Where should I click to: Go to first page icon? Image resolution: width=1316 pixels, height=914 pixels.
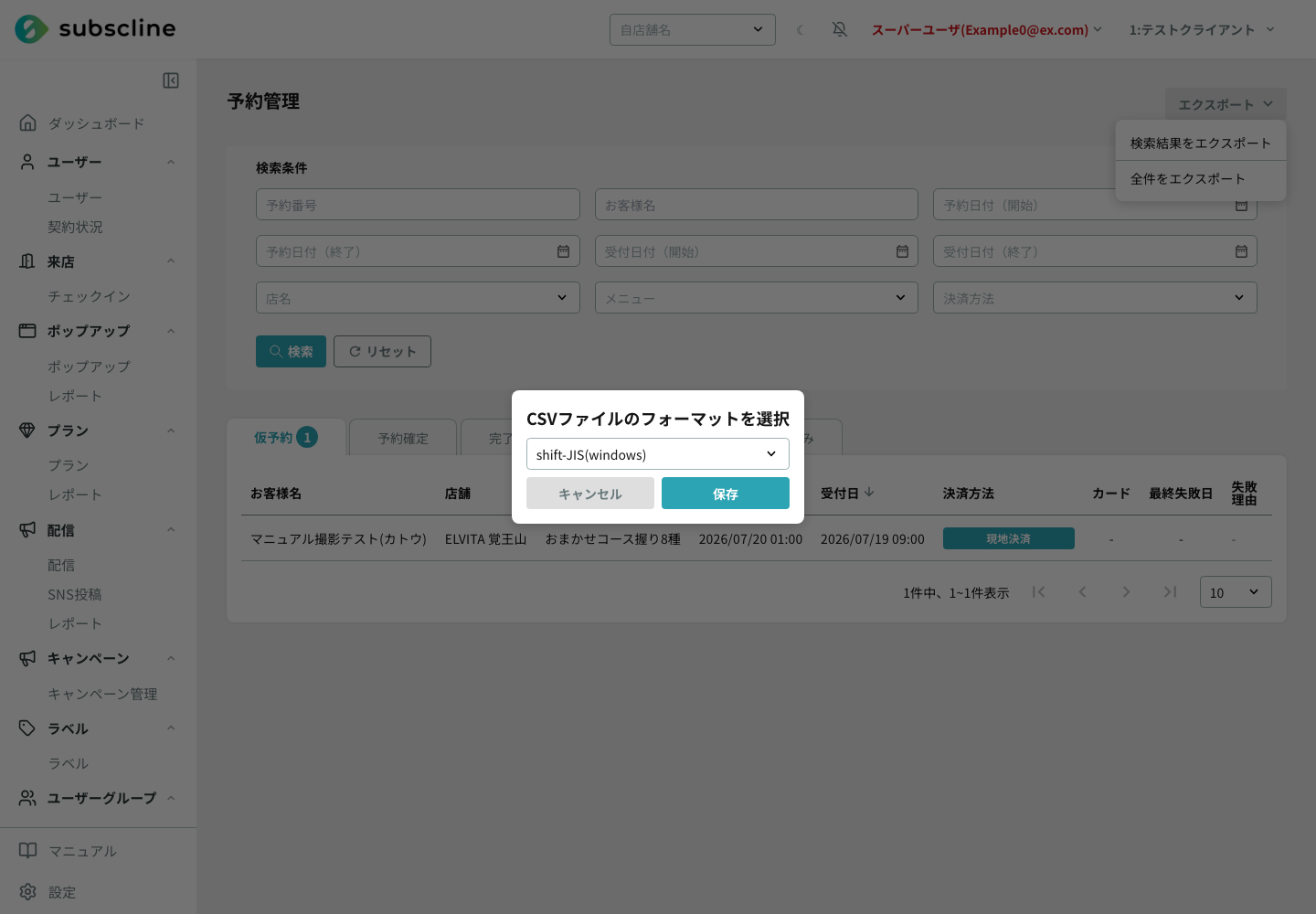pyautogui.click(x=1038, y=592)
